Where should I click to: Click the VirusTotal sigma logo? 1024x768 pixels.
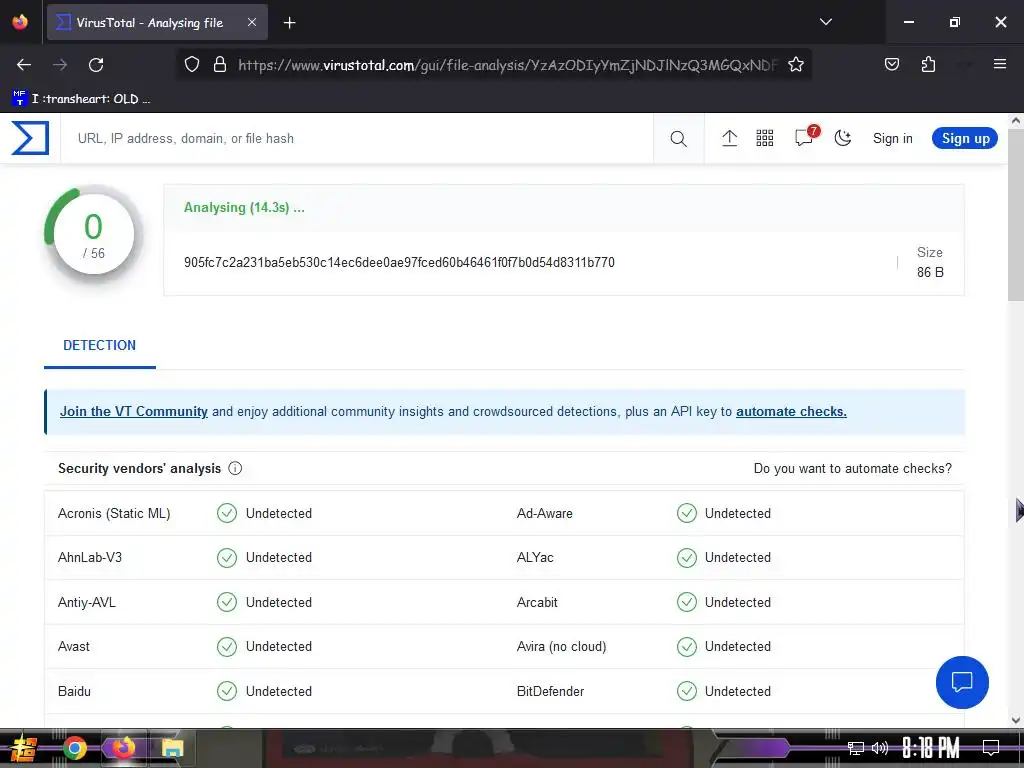coord(30,138)
